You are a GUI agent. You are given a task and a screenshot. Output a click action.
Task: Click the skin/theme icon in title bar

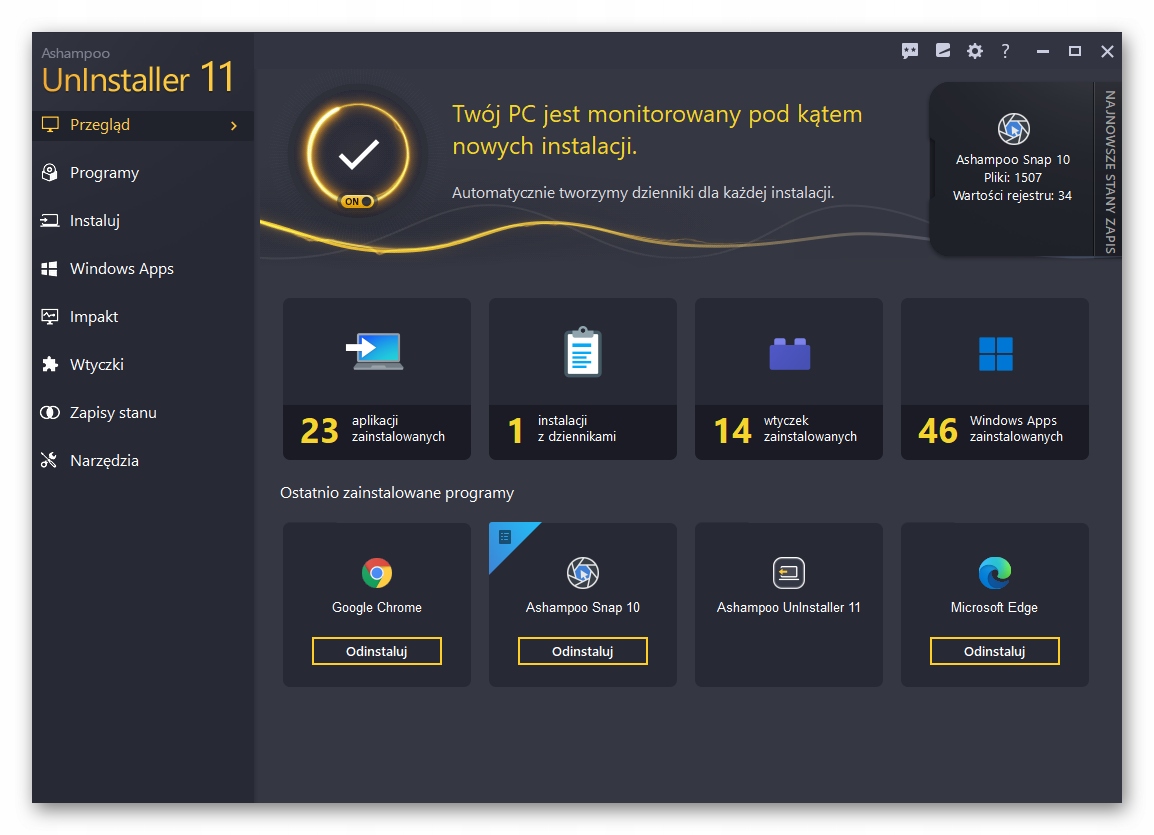pos(943,50)
